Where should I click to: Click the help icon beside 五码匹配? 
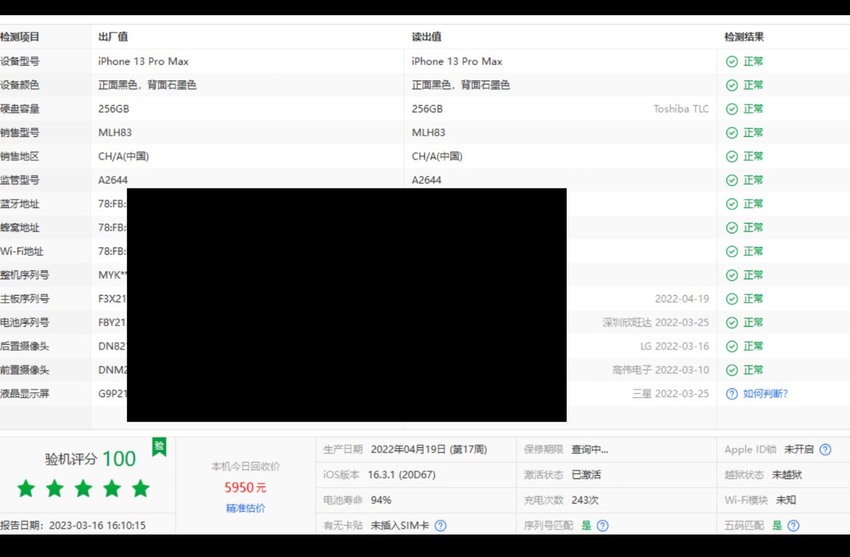click(x=793, y=526)
